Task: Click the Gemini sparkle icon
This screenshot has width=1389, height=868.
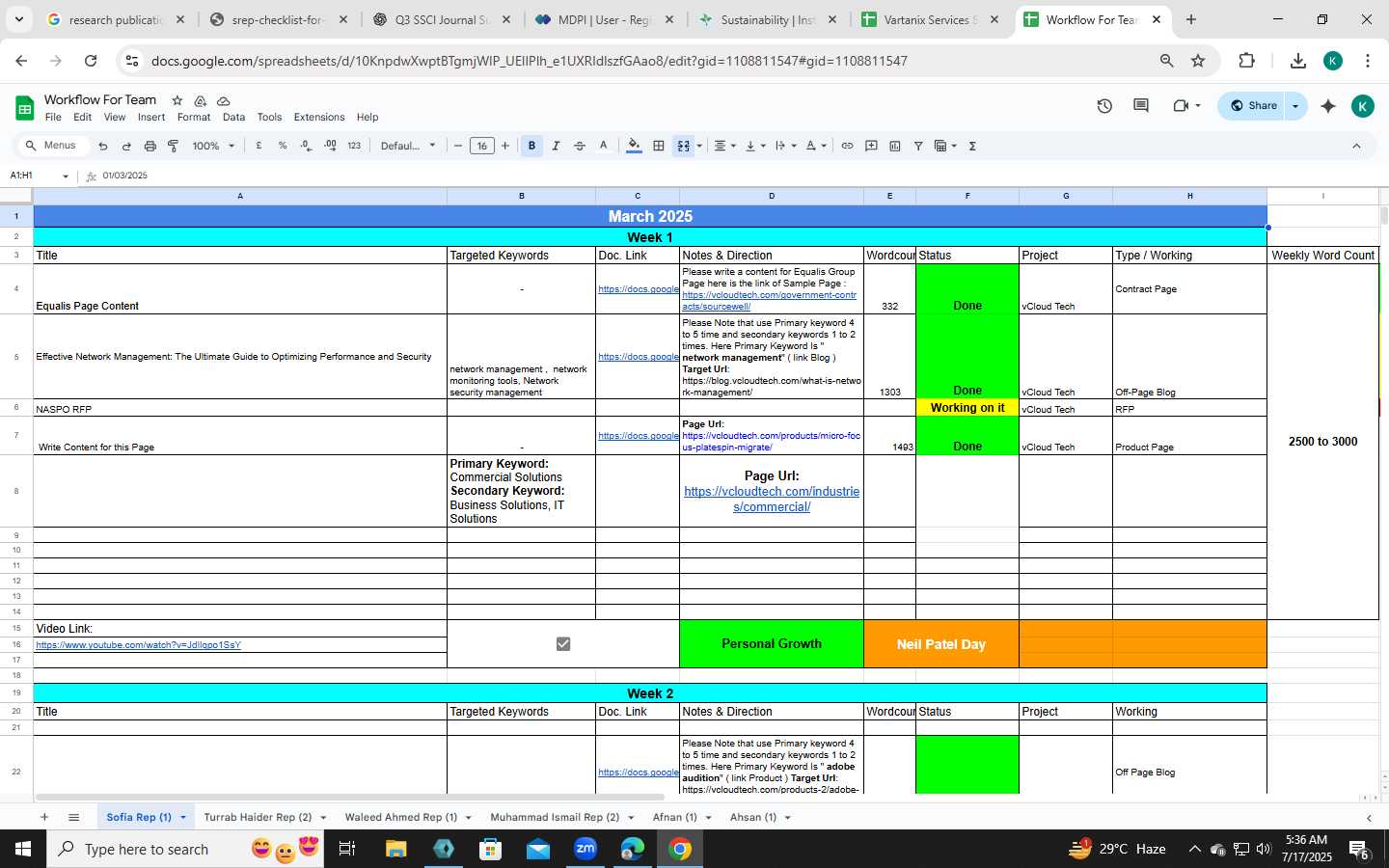Action: pos(1328,106)
